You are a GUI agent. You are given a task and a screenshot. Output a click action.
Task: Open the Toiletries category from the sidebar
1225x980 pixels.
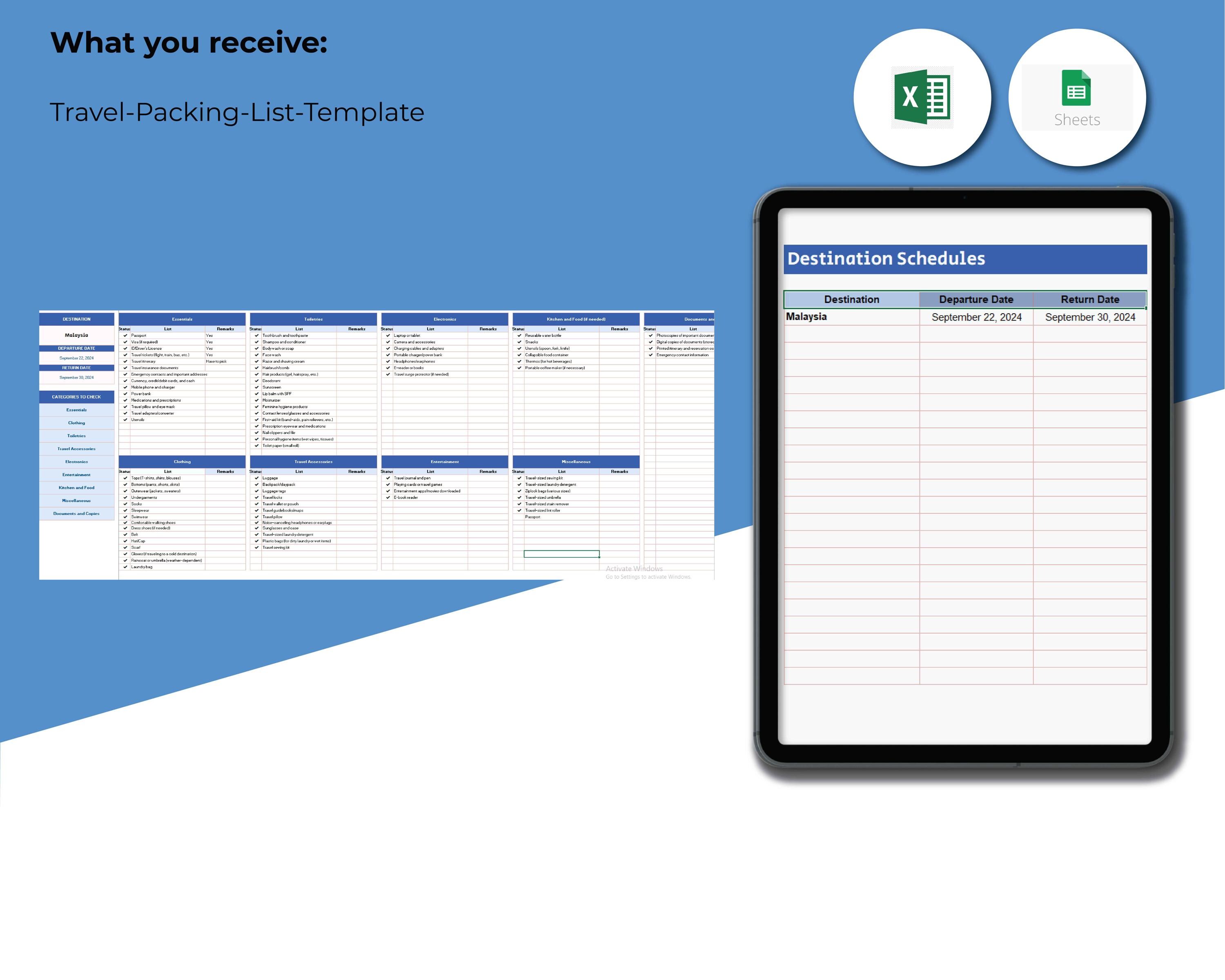[x=77, y=436]
